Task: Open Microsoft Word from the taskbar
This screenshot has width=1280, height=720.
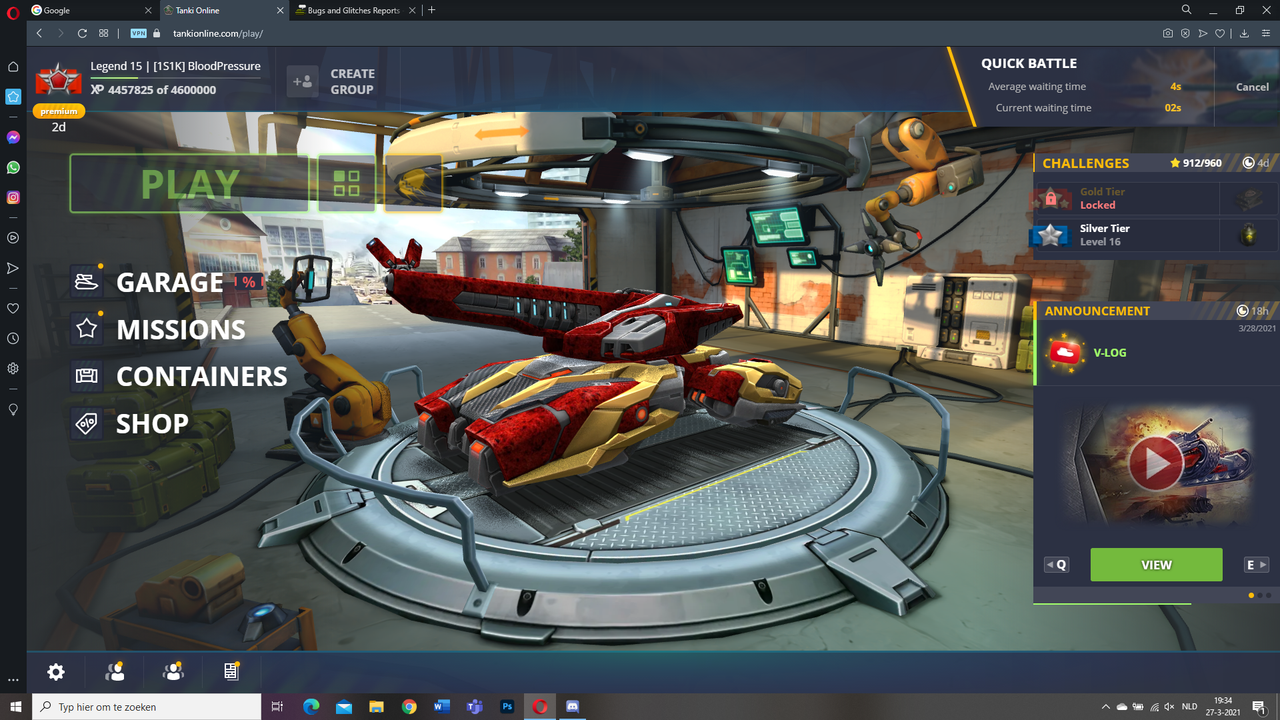Action: click(x=442, y=707)
